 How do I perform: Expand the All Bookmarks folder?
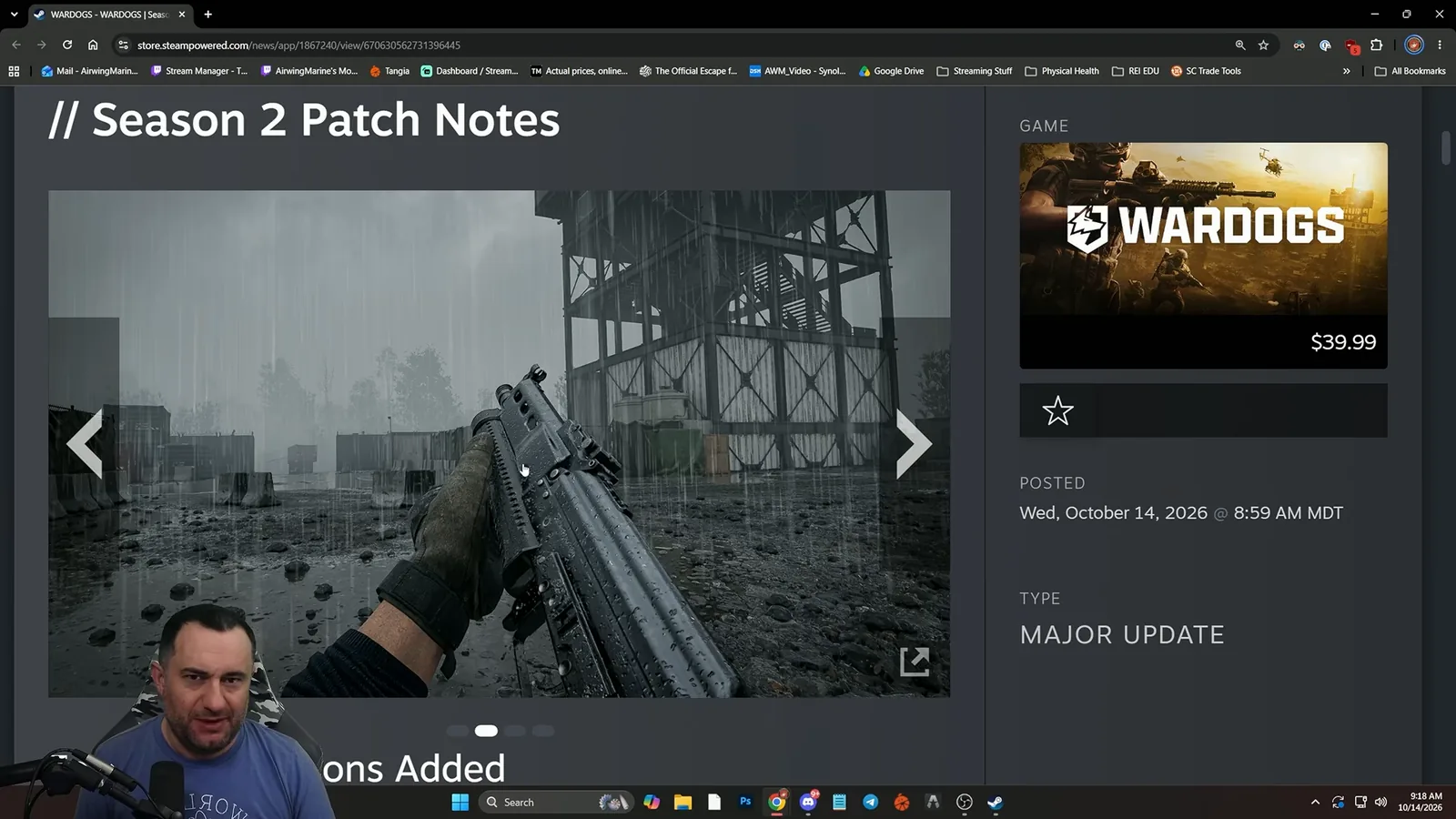click(x=1410, y=71)
